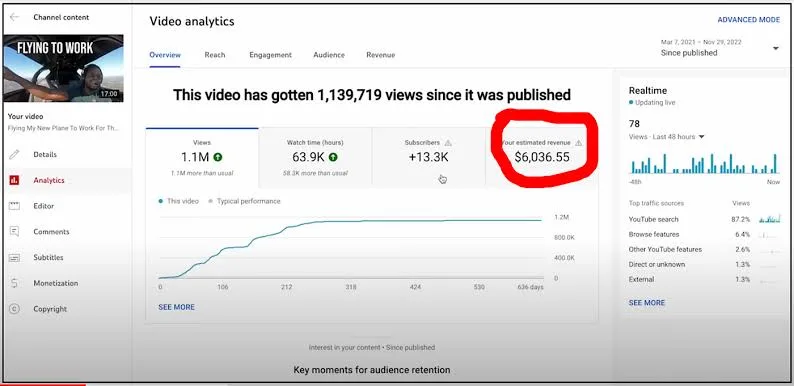Click SEE MORE under top traffic sources
794x386 pixels.
(x=647, y=302)
